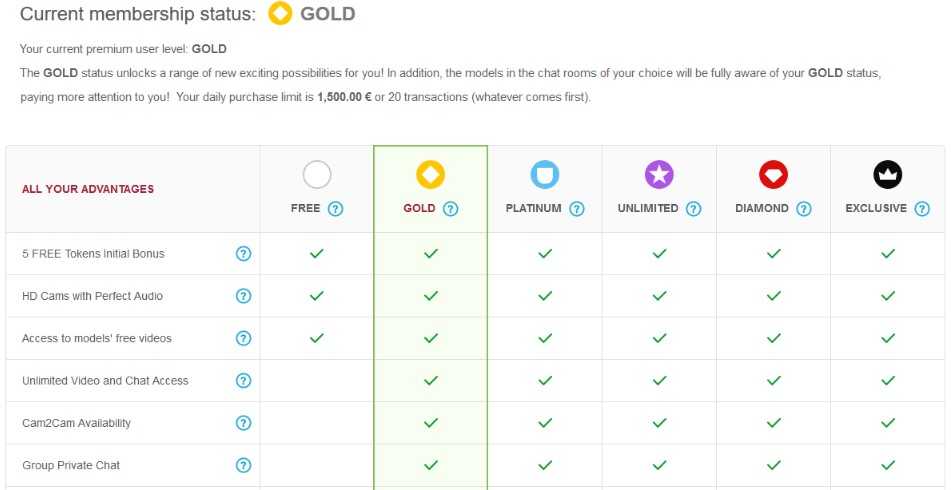The height and width of the screenshot is (490, 951).
Task: Show info for Group Private Chat row
Action: [x=243, y=466]
